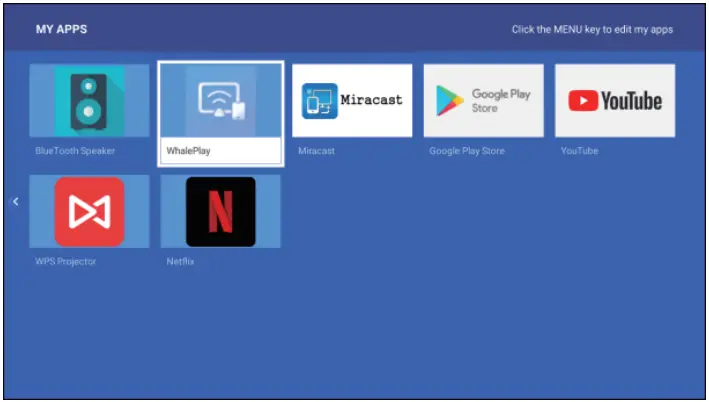Click the YouTube caption under the tile
Screen dimensions: 709x402
[579, 151]
